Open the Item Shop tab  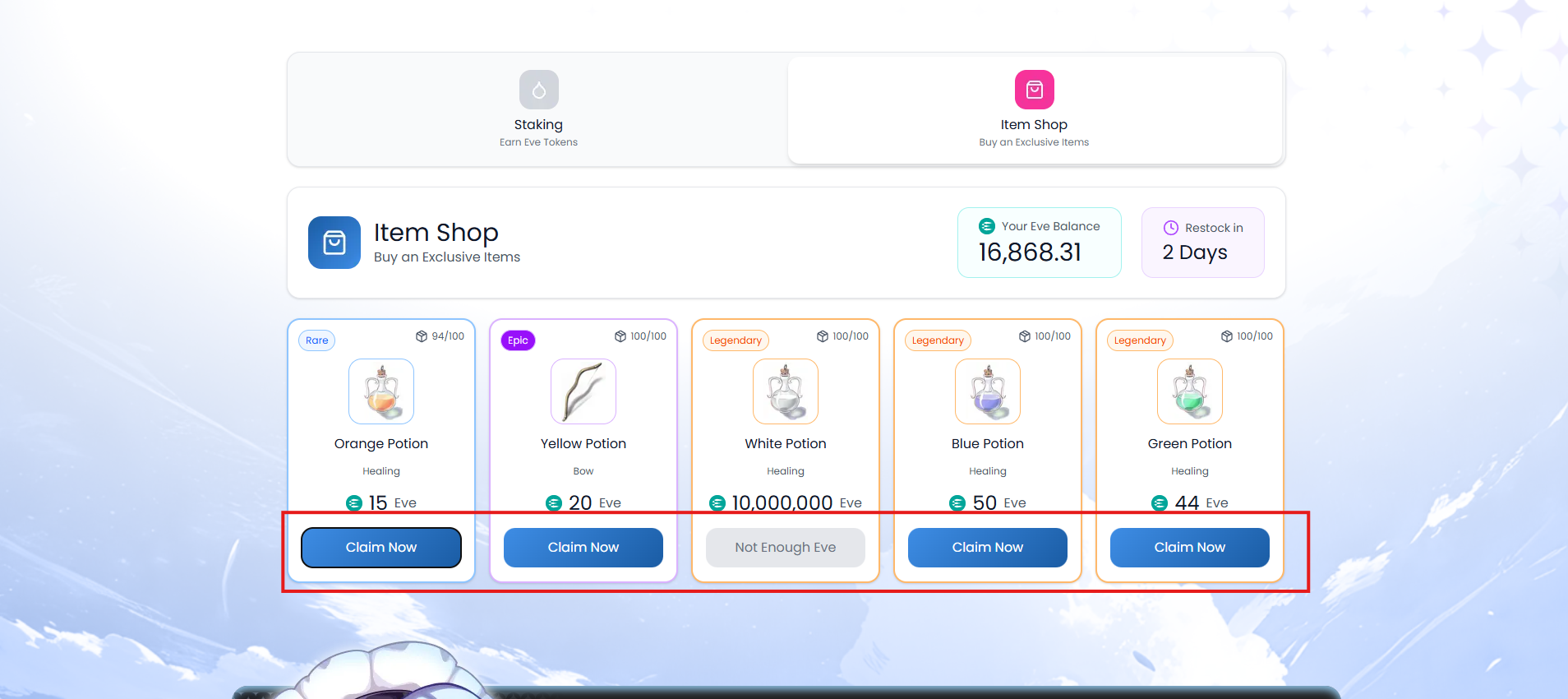click(1034, 110)
